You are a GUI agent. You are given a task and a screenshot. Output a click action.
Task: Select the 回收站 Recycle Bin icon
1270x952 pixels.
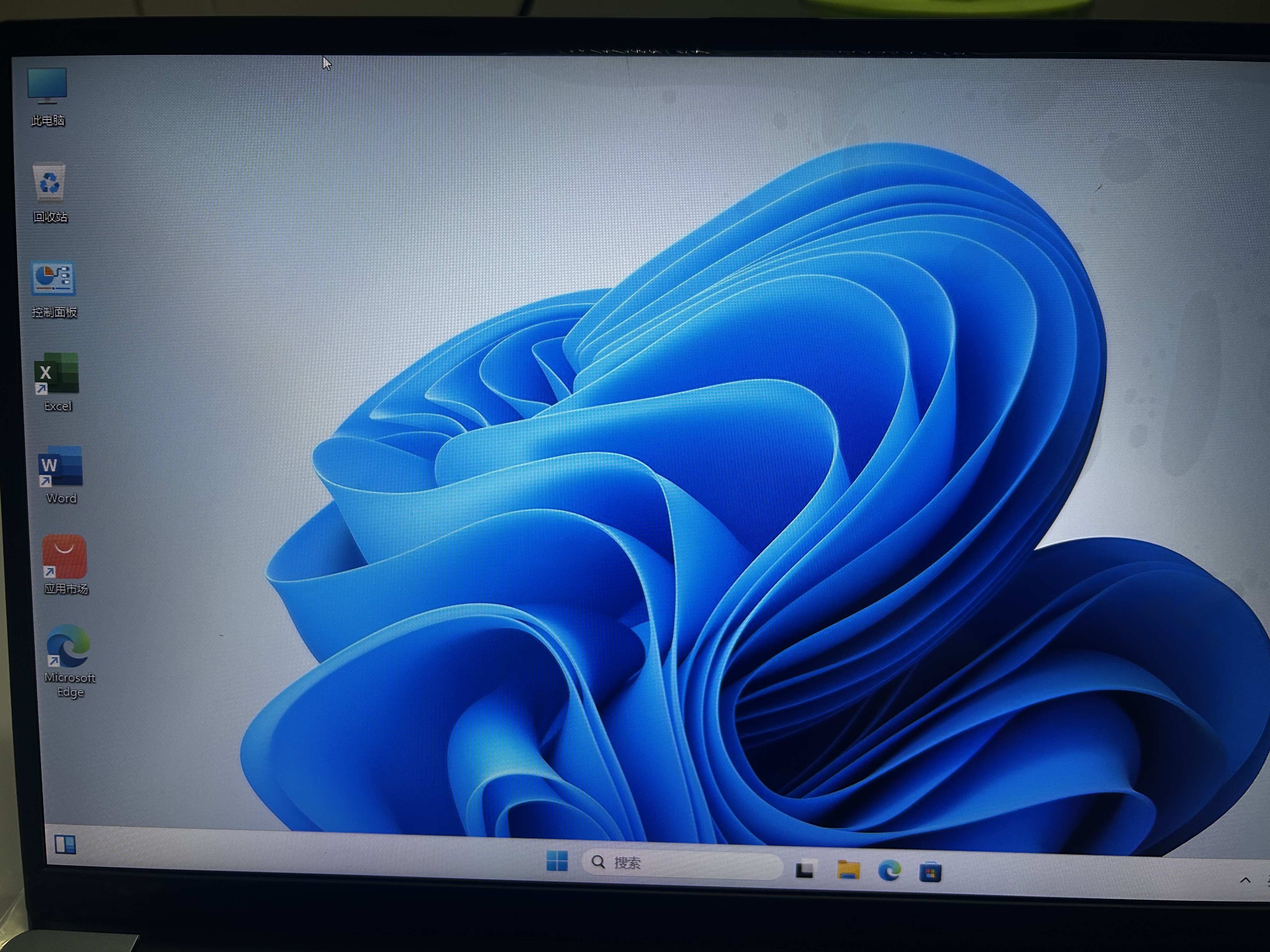pos(49,182)
